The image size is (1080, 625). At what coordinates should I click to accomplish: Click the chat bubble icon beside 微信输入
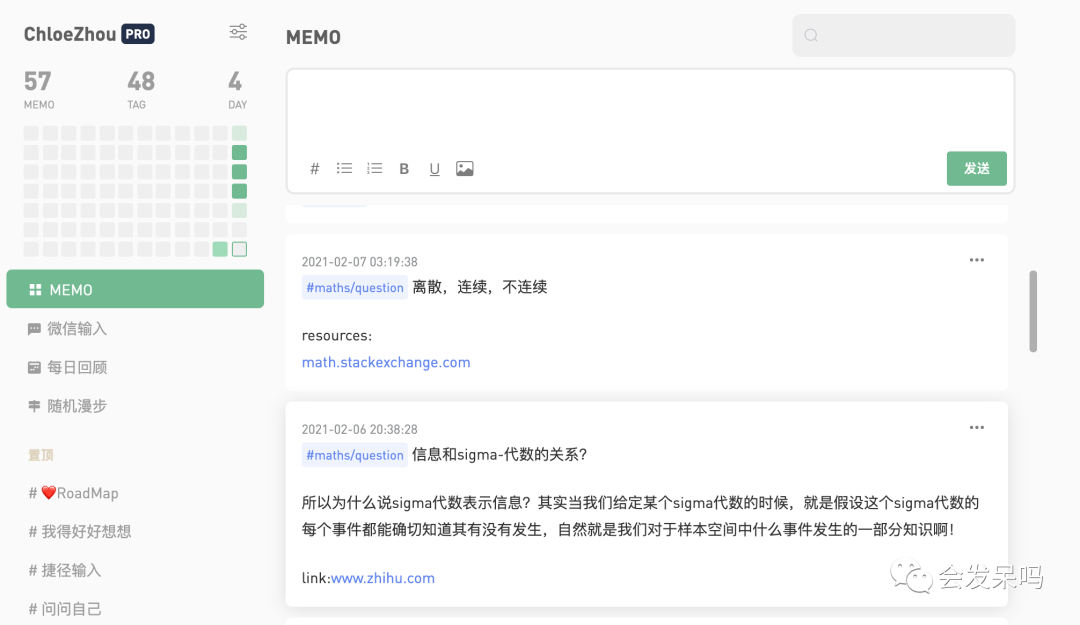click(x=34, y=329)
